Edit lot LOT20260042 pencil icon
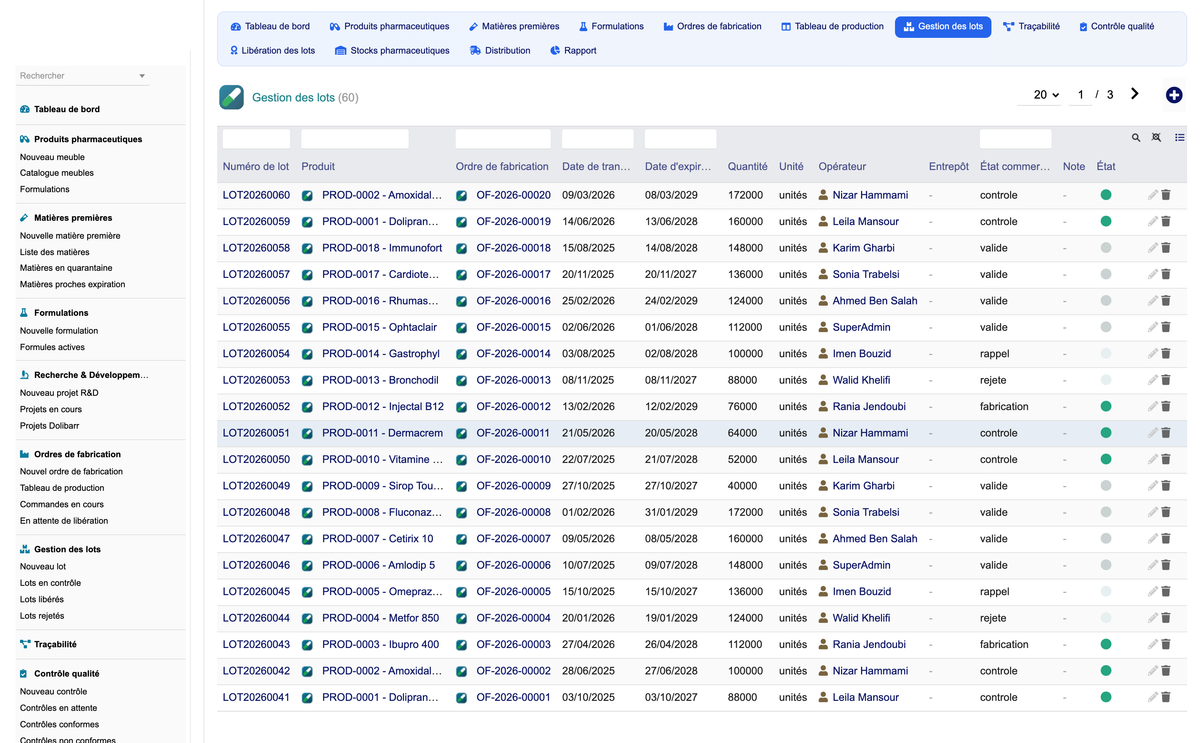This screenshot has height=743, width=1200. click(1153, 671)
